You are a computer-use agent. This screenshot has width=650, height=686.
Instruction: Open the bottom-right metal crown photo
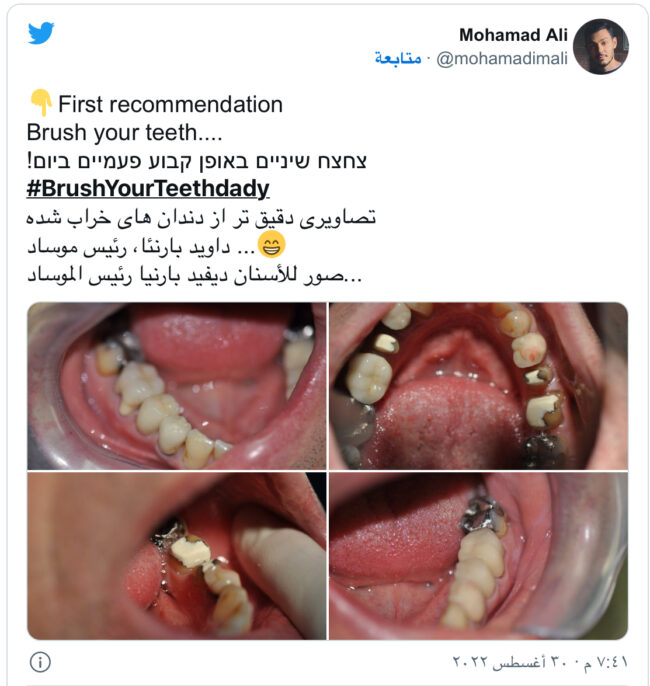(x=479, y=556)
